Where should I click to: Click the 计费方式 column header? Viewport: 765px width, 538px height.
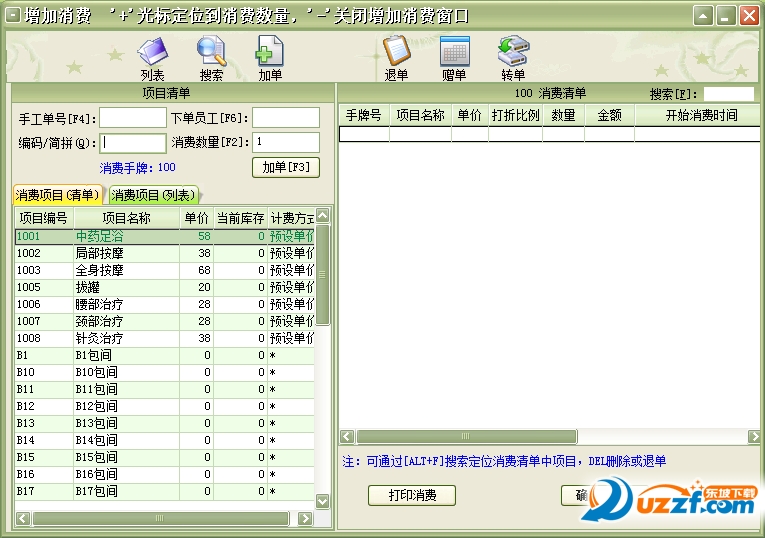[x=291, y=218]
